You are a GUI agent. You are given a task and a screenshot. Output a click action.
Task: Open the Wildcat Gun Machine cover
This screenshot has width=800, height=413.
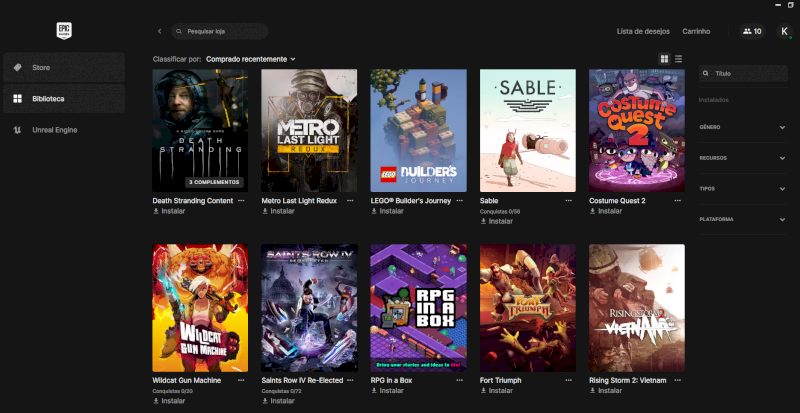(200, 308)
